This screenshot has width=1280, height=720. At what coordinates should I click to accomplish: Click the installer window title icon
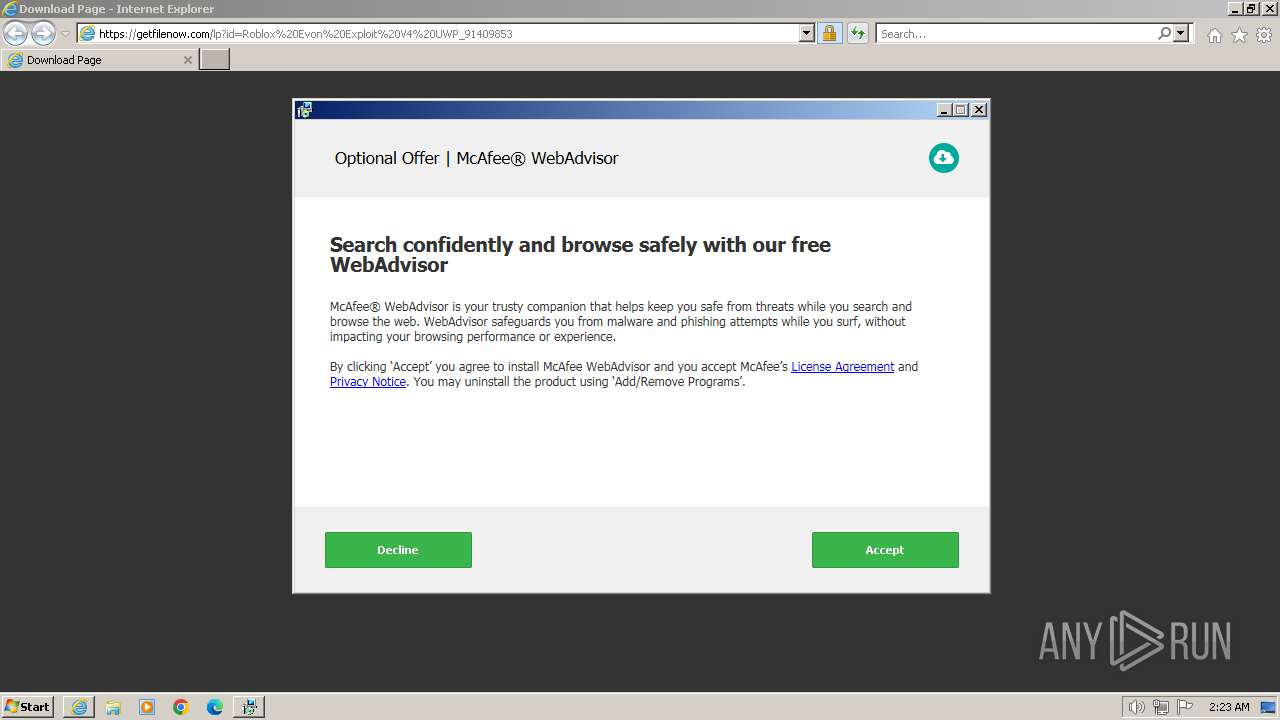click(x=304, y=110)
